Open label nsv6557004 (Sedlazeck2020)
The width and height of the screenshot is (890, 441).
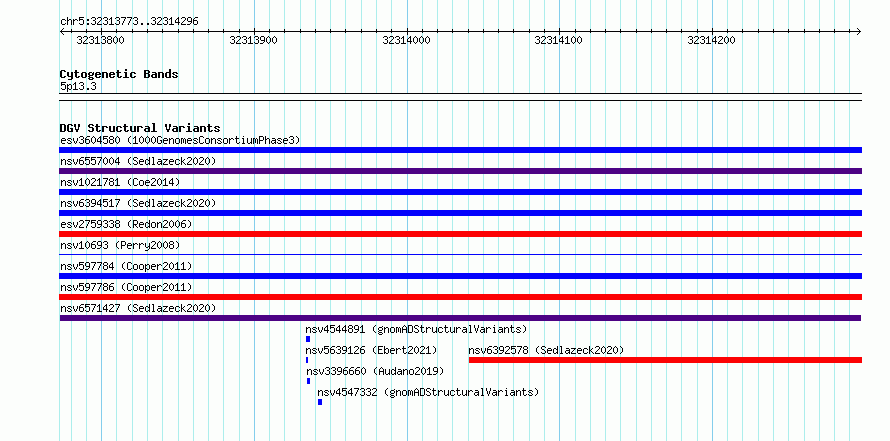click(x=138, y=161)
